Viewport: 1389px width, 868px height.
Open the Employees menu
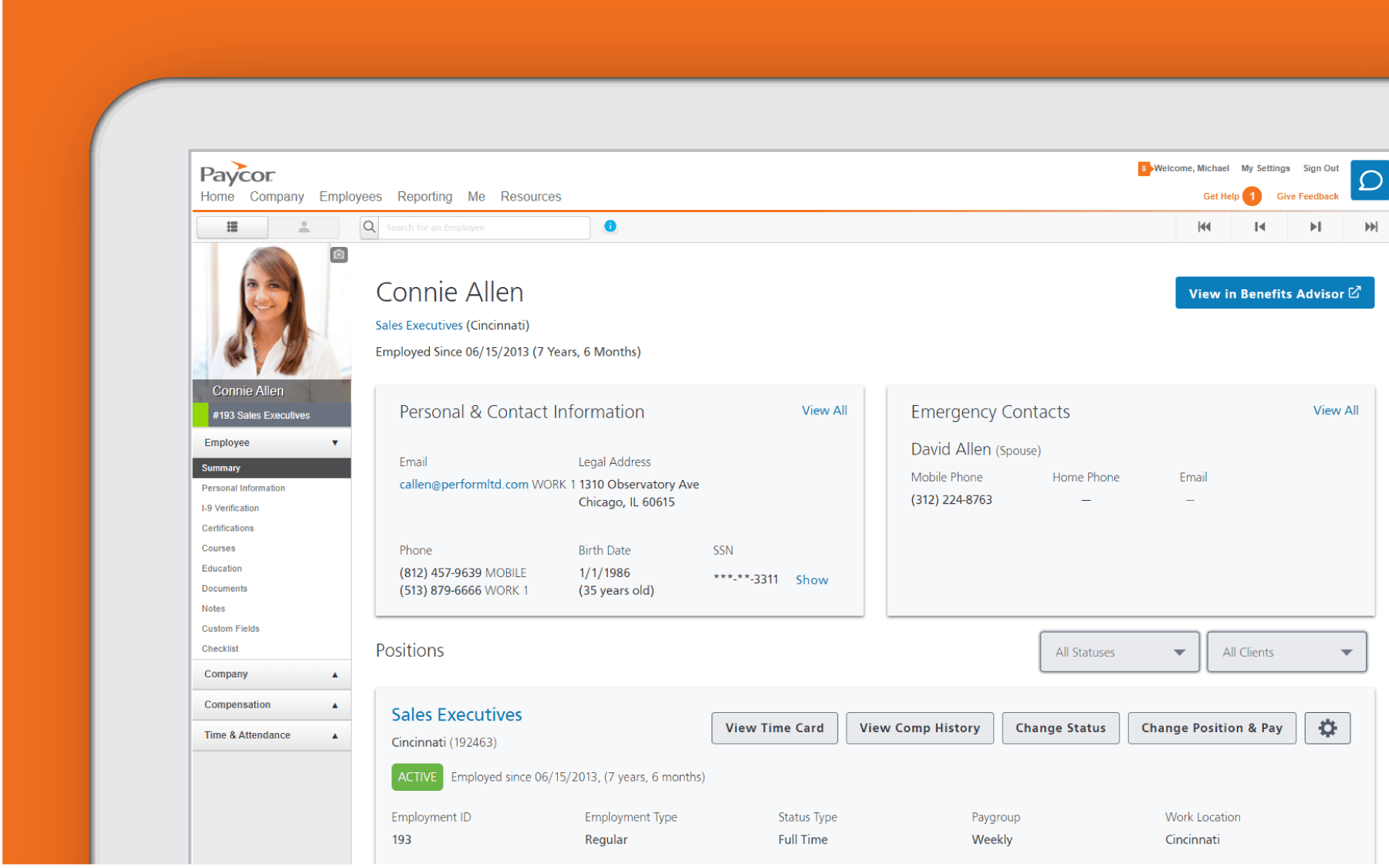pos(350,197)
